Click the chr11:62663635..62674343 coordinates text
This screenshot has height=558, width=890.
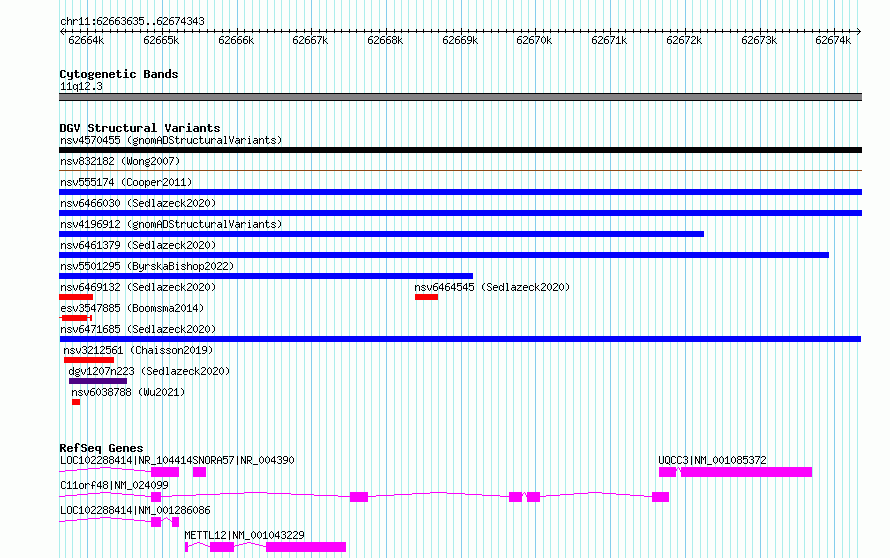[132, 22]
